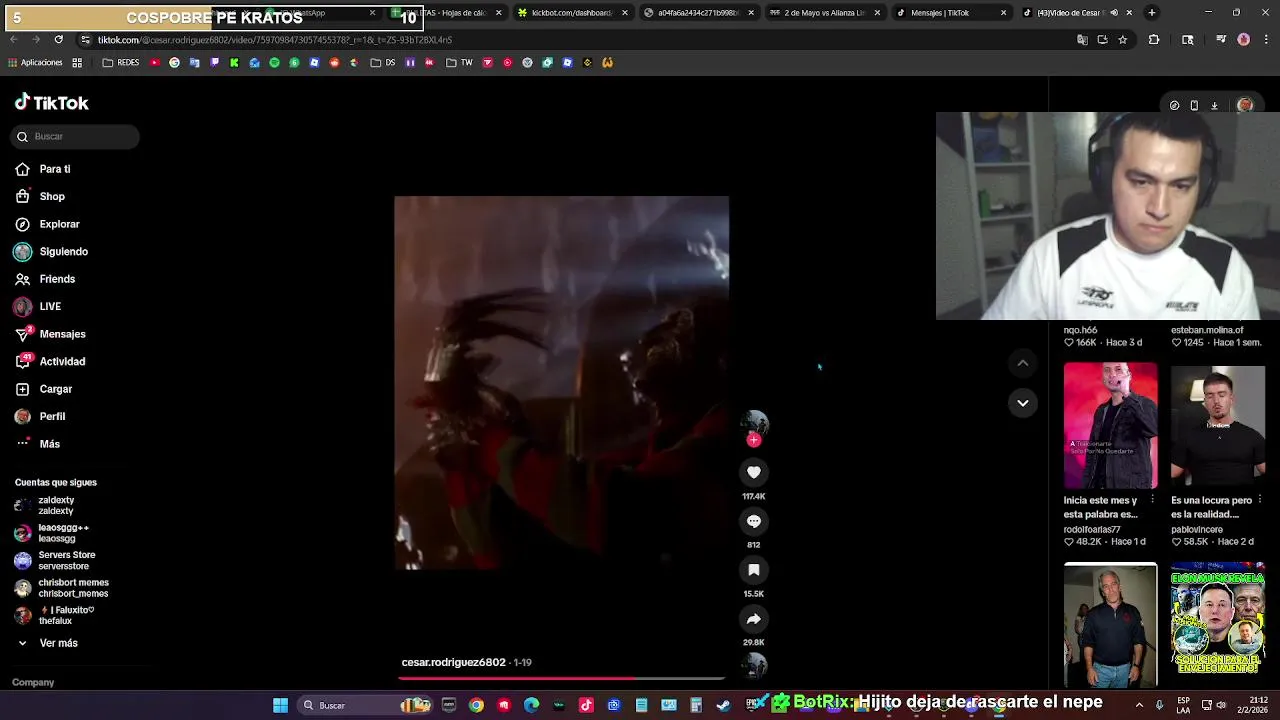Open pablovincere profile link
The width and height of the screenshot is (1280, 720).
click(1197, 529)
